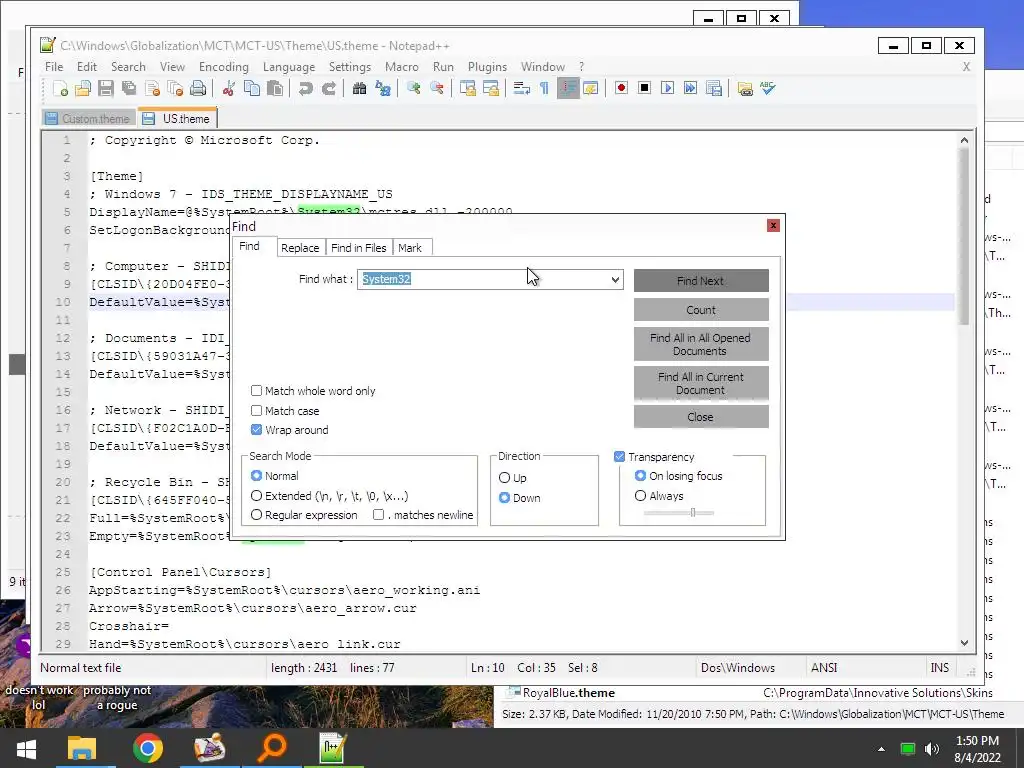Click the ABC spell check icon

[x=768, y=88]
